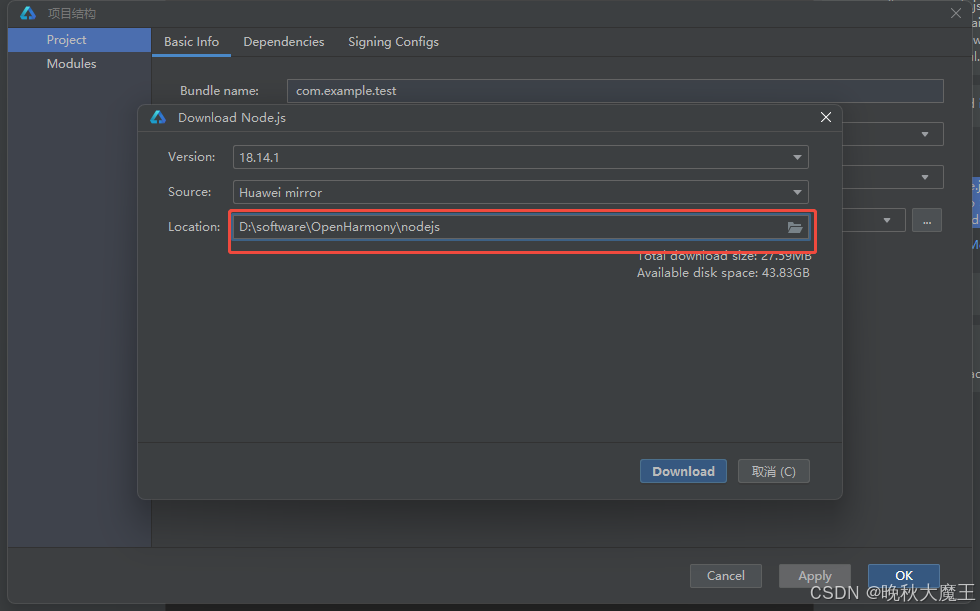Click the Location path input highlighted in red
This screenshot has width=980, height=611.
coord(510,227)
